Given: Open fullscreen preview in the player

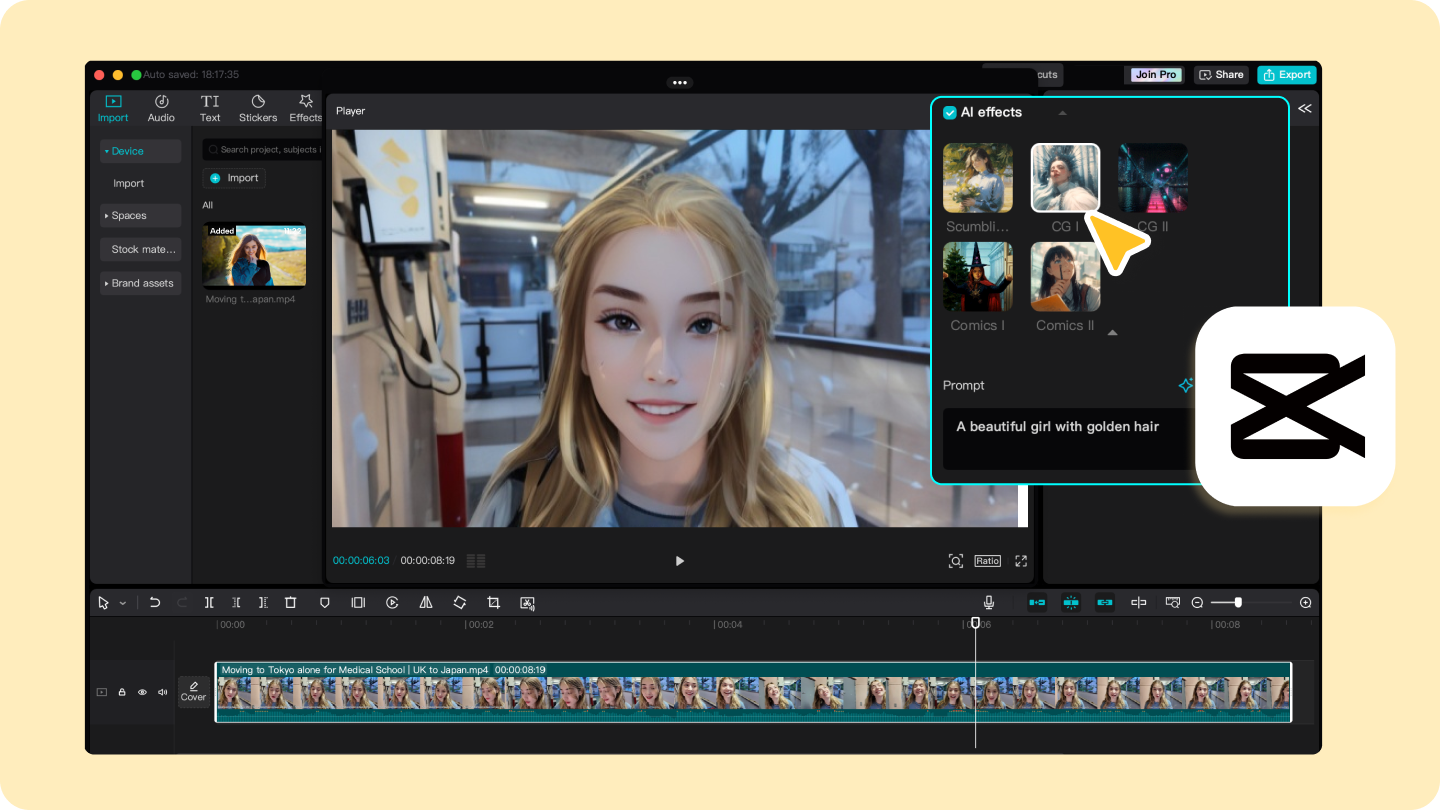Looking at the screenshot, I should pos(1021,561).
